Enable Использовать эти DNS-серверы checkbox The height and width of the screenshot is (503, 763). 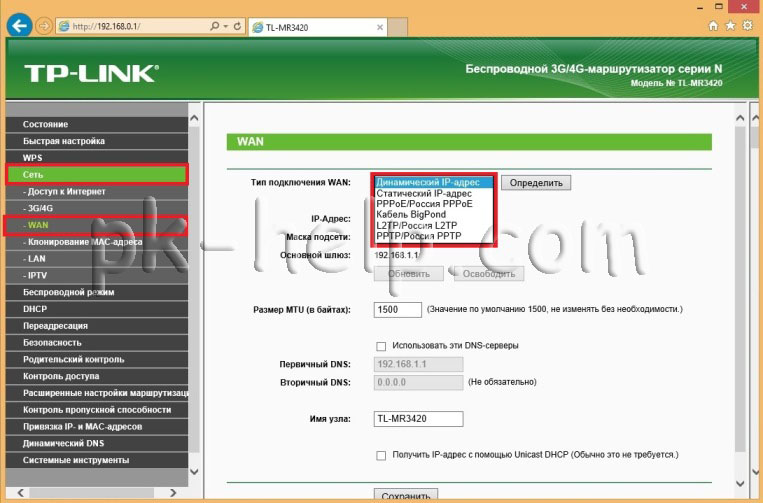point(381,346)
